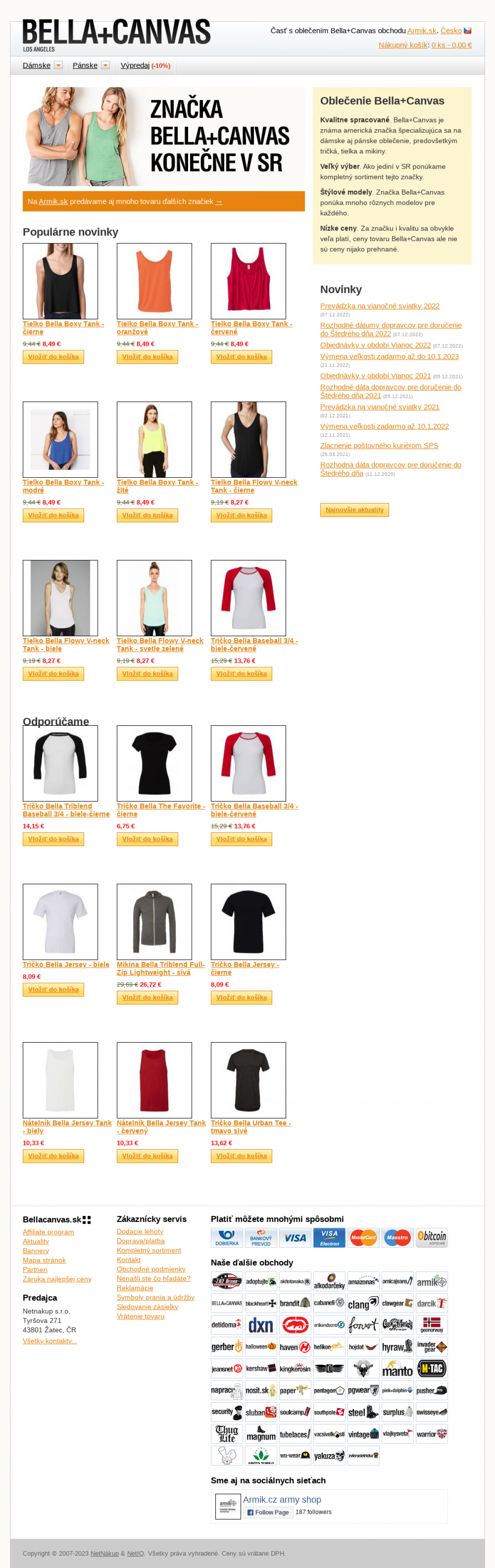This screenshot has height=1568, width=495.
Task: Open the Dámske menu item
Action: click(x=37, y=65)
